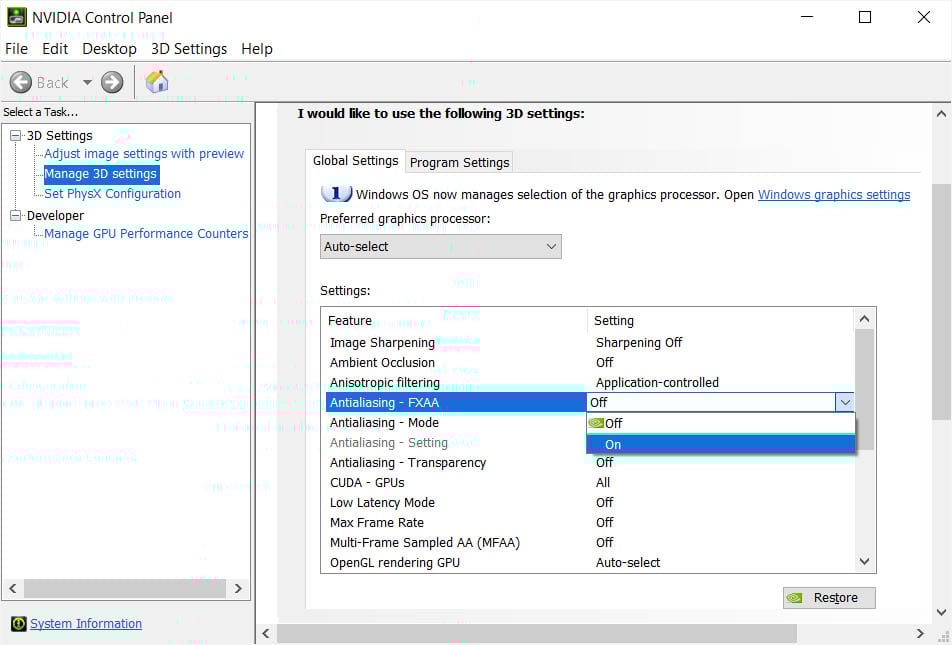Image resolution: width=952 pixels, height=645 pixels.
Task: Click the System Information icon
Action: tap(18, 623)
